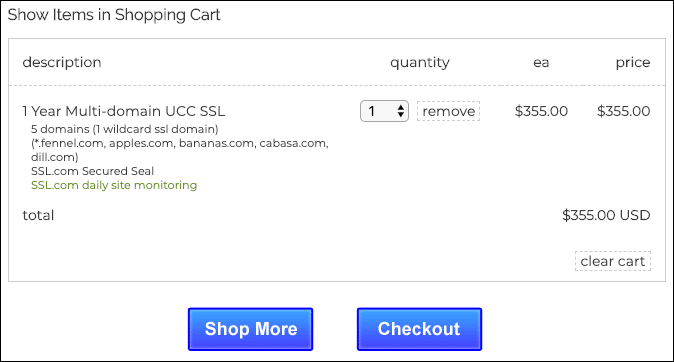Click the Shop More button
Image resolution: width=674 pixels, height=362 pixels.
[251, 329]
